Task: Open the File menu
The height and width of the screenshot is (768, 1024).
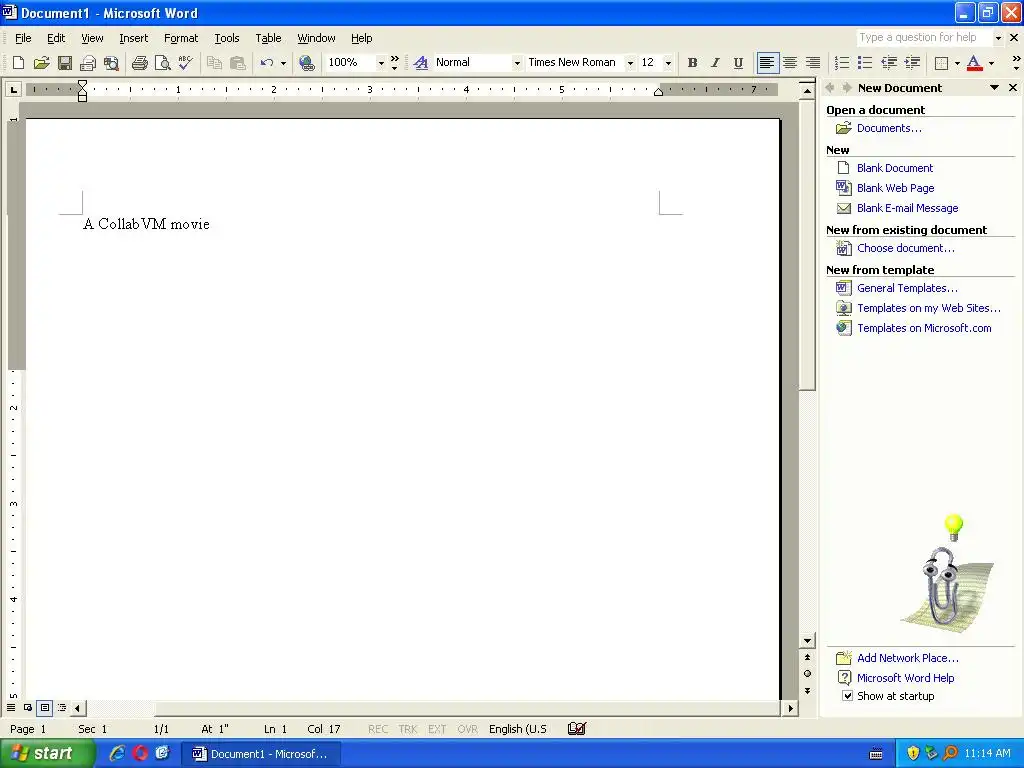Action: point(23,38)
